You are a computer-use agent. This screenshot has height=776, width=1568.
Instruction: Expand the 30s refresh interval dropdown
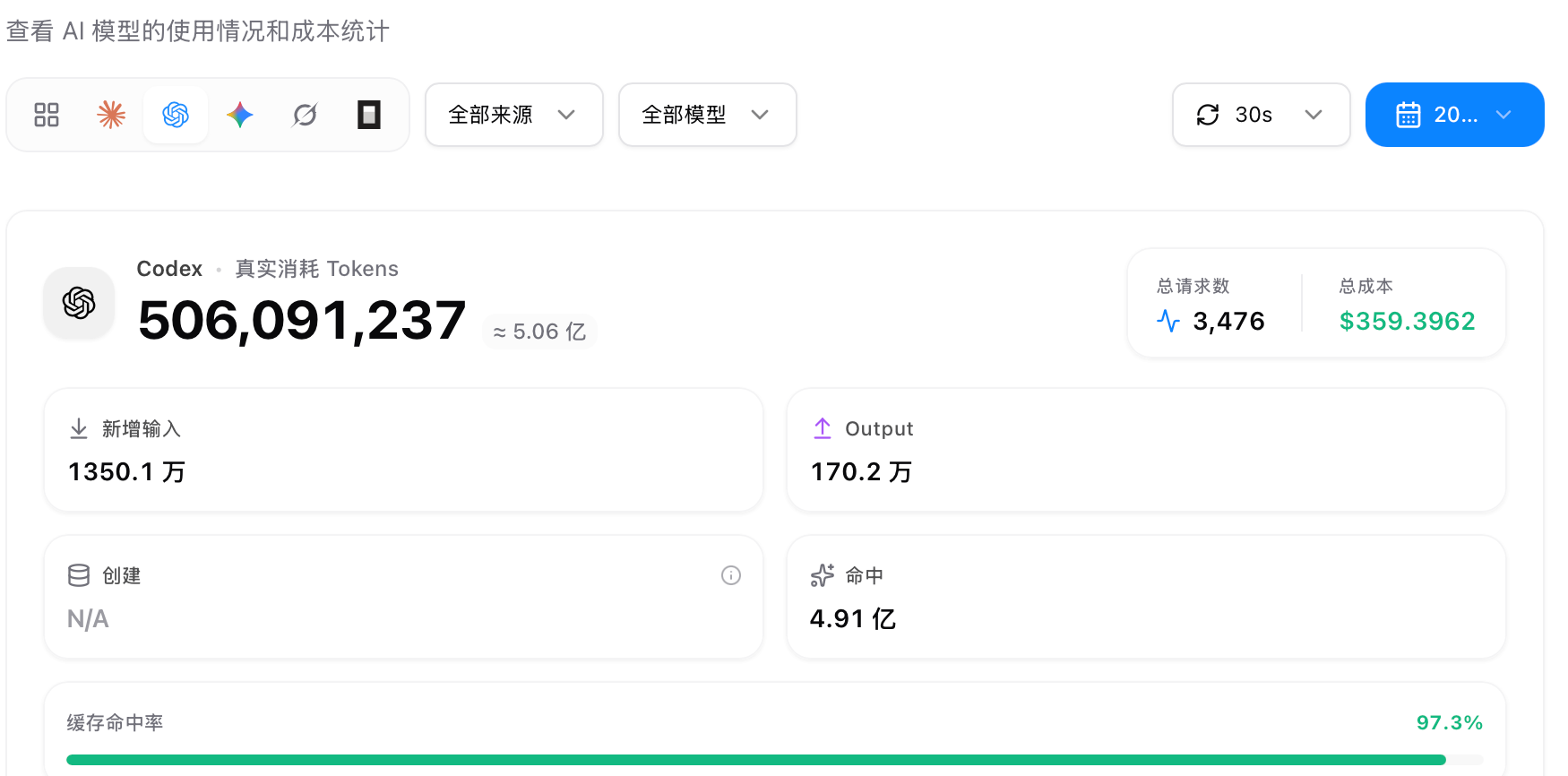[x=1262, y=115]
